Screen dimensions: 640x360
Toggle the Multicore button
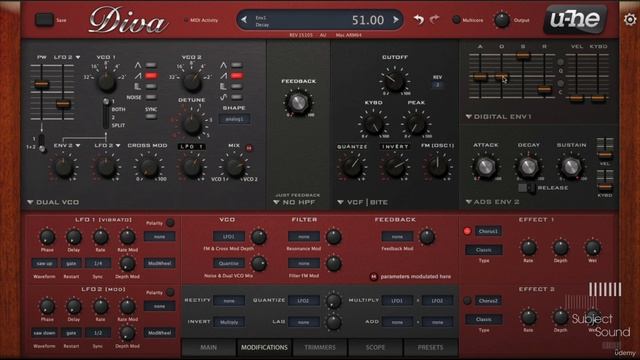pyautogui.click(x=456, y=20)
